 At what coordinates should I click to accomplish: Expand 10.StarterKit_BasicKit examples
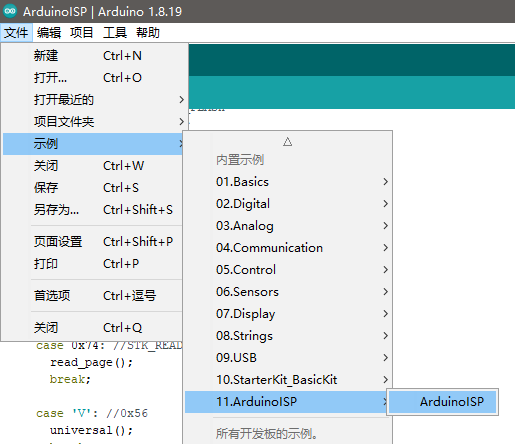click(x=288, y=380)
